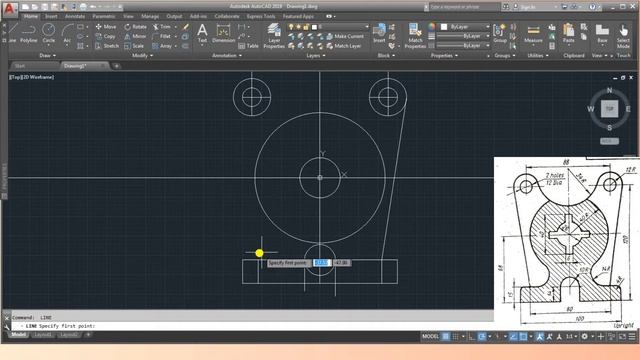
Task: Select the Dimension tool
Action: 223,33
